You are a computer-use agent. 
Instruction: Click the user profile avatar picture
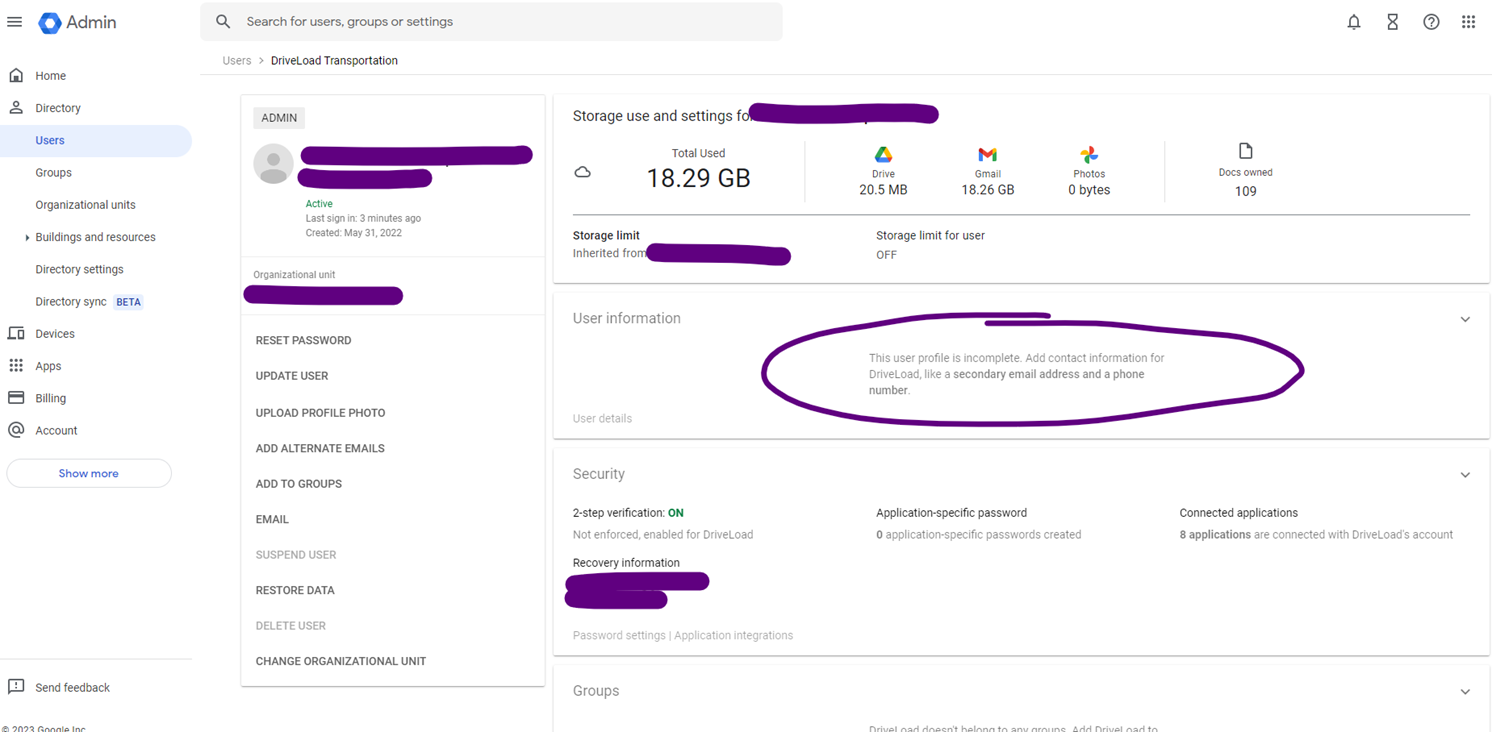pyautogui.click(x=273, y=164)
